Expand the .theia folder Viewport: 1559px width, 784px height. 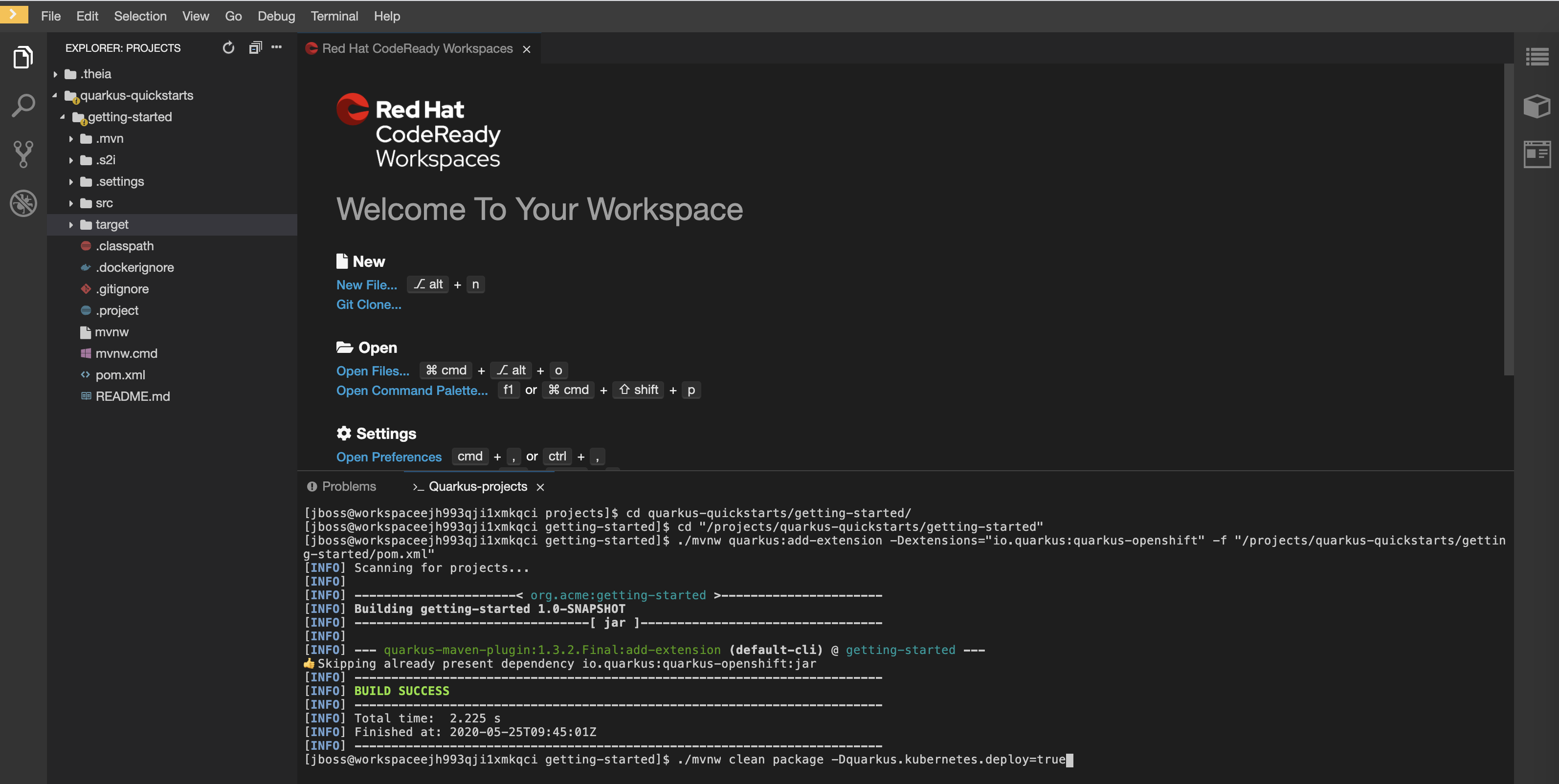[55, 74]
